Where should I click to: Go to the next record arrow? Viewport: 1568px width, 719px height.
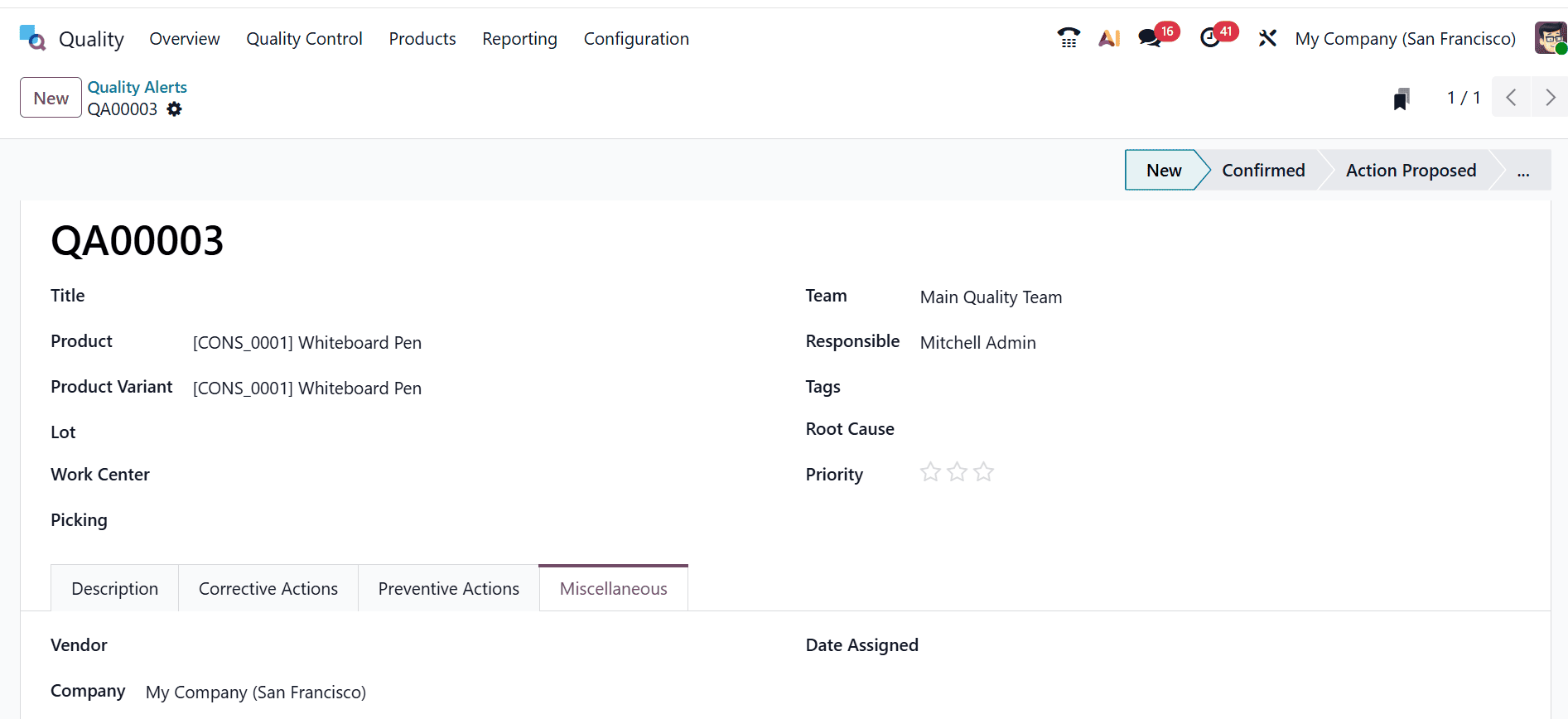pos(1550,98)
